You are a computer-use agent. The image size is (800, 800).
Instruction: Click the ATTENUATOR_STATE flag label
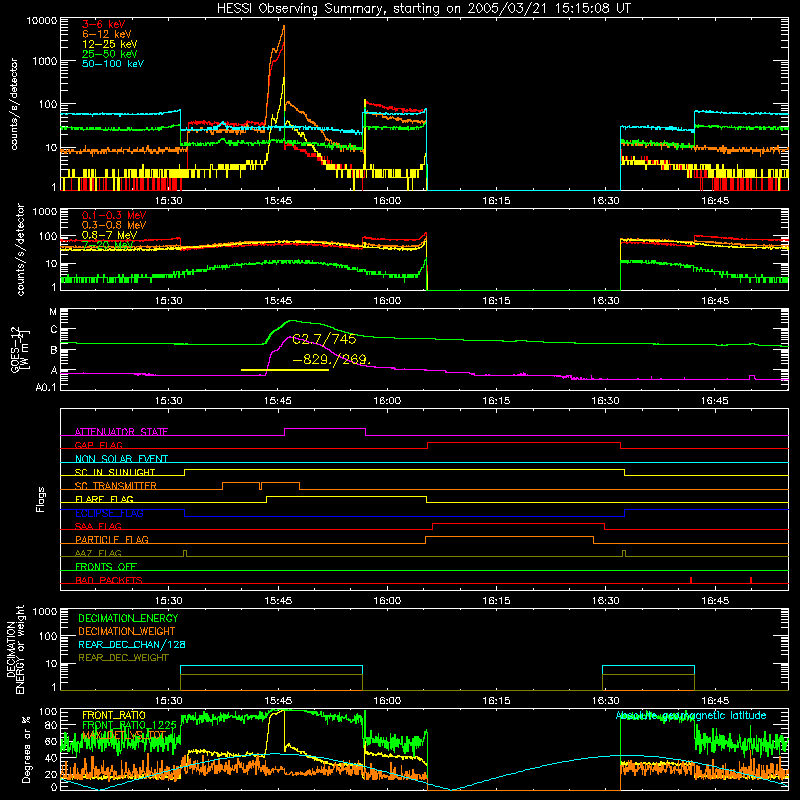point(121,432)
